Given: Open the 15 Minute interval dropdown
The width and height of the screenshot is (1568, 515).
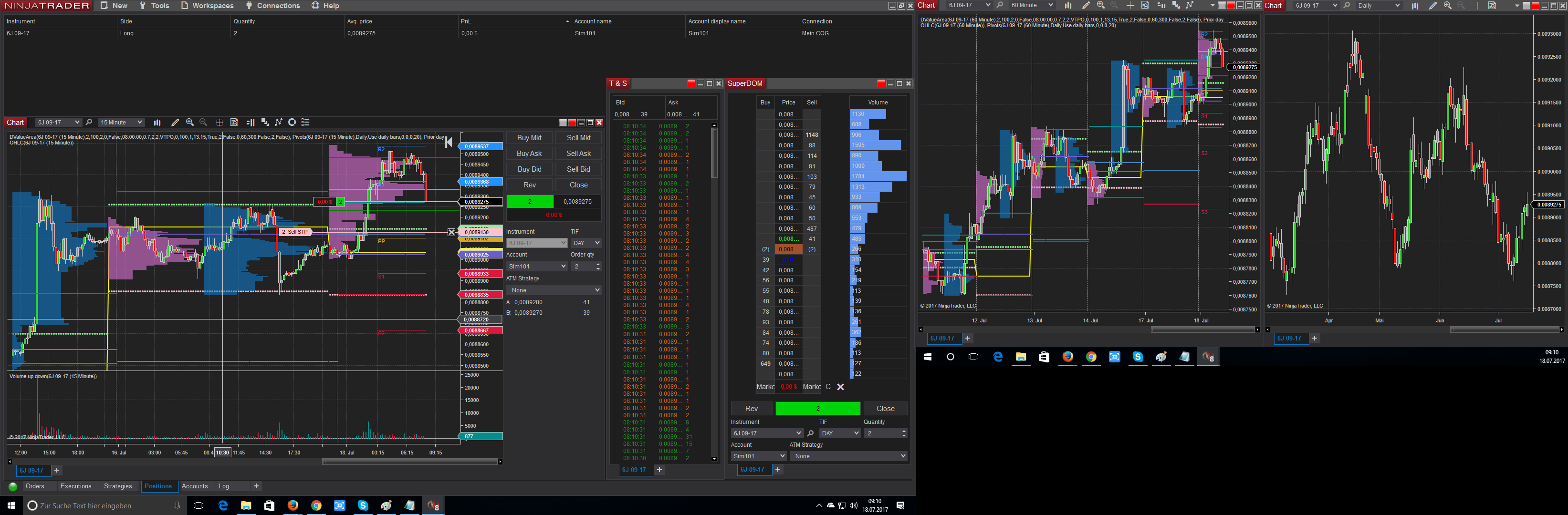Looking at the screenshot, I should (121, 122).
